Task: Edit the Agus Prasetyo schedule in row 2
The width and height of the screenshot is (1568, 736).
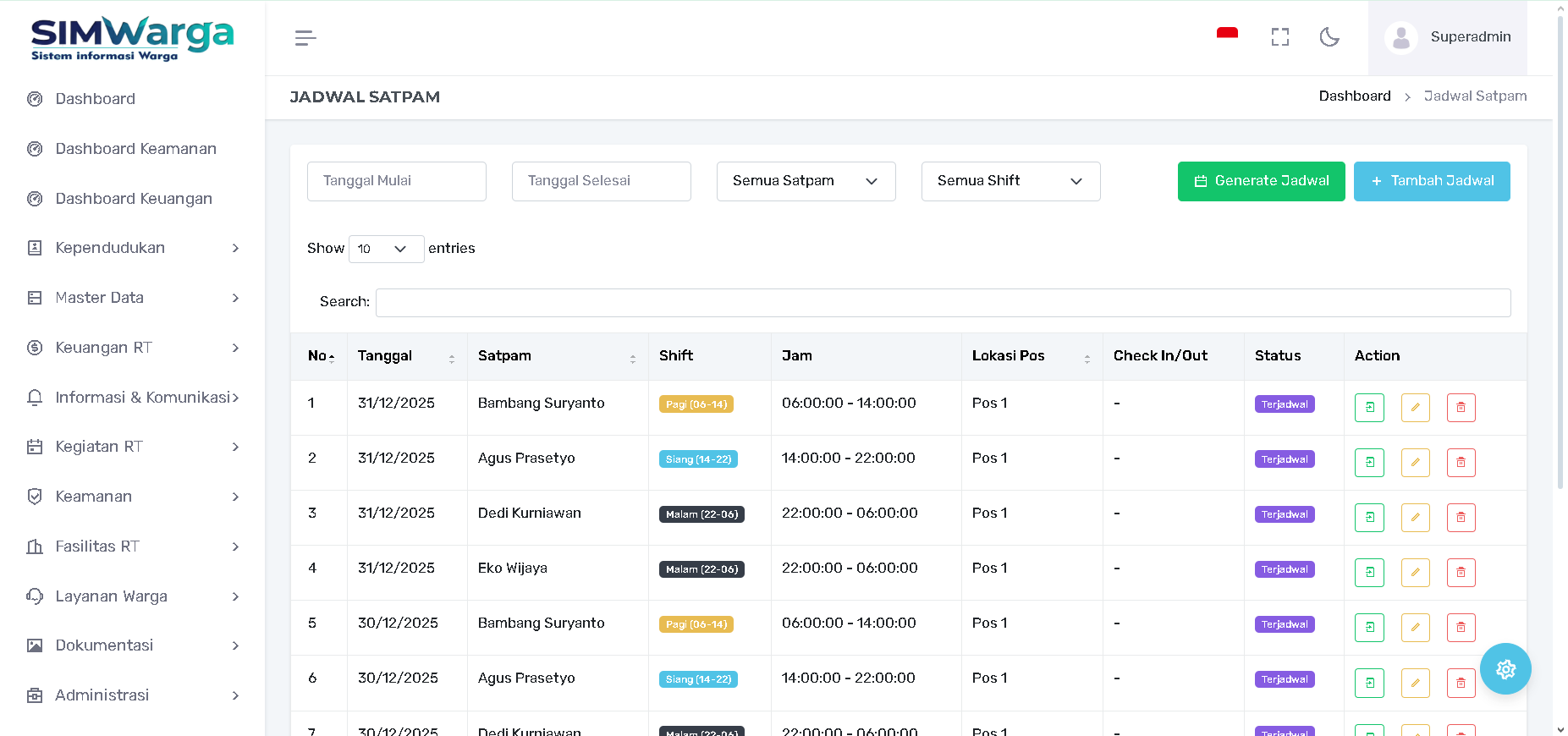Action: pyautogui.click(x=1415, y=463)
